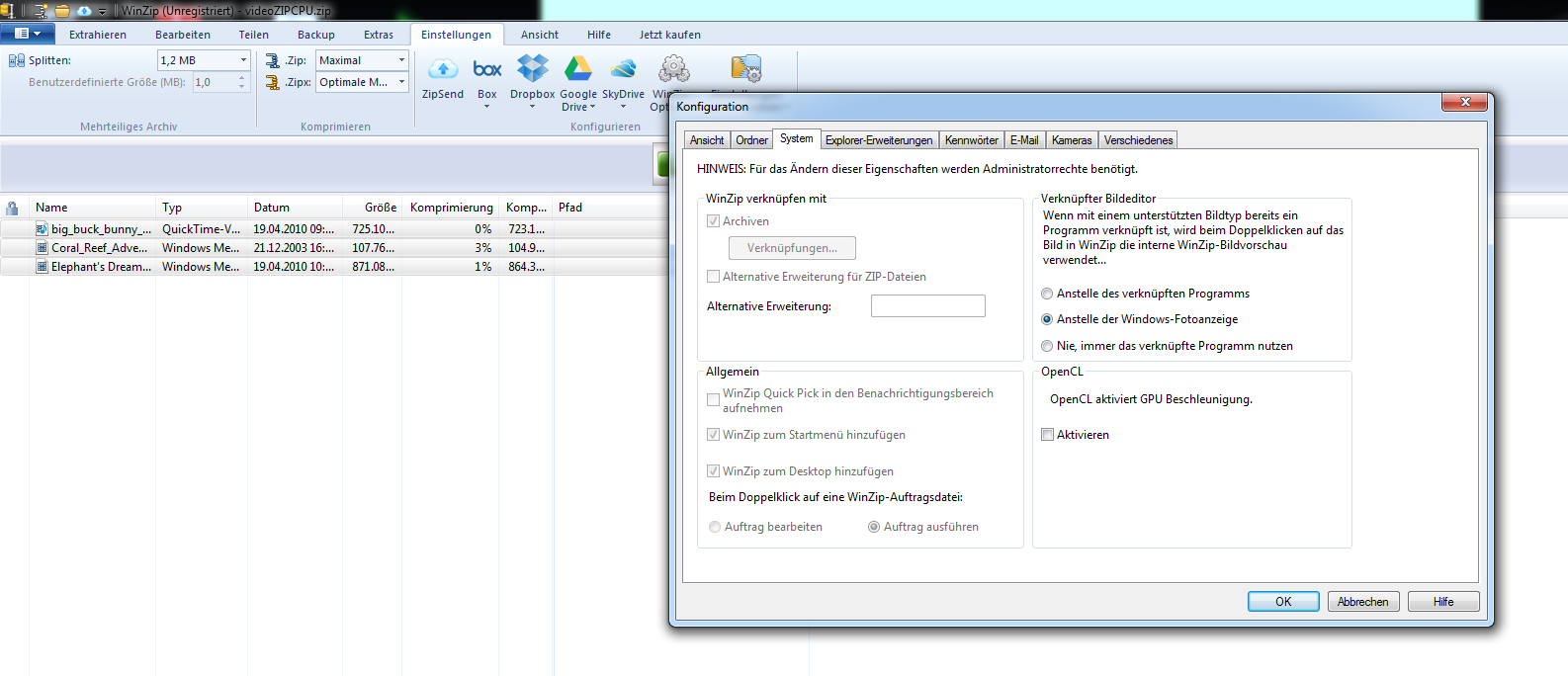
Task: Open WinZip Optionen via the gears icon
Action: coord(674,68)
